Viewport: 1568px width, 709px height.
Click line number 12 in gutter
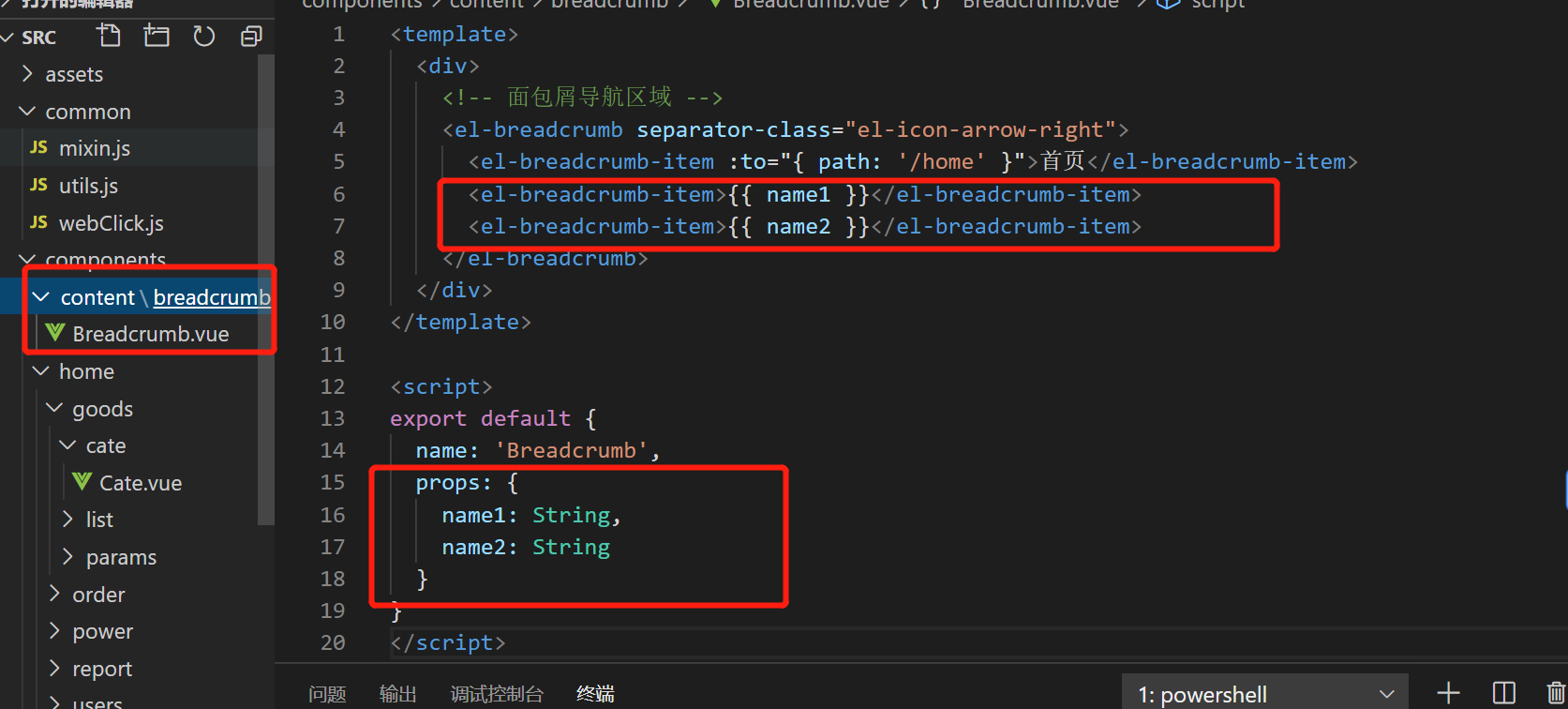click(333, 386)
